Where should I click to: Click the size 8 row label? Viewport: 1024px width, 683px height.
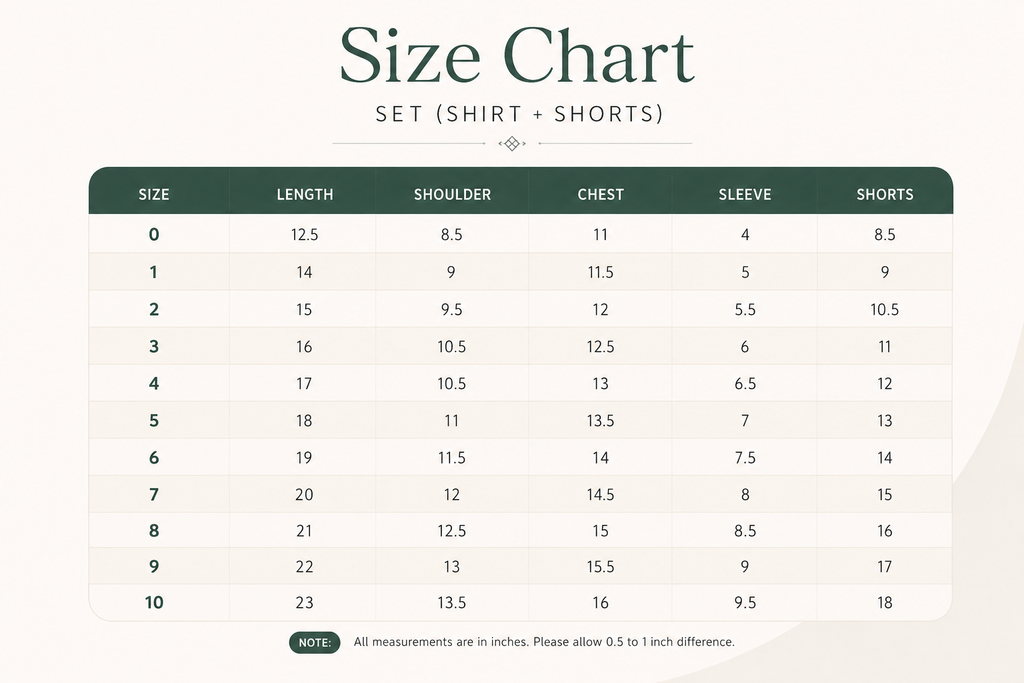pos(154,531)
